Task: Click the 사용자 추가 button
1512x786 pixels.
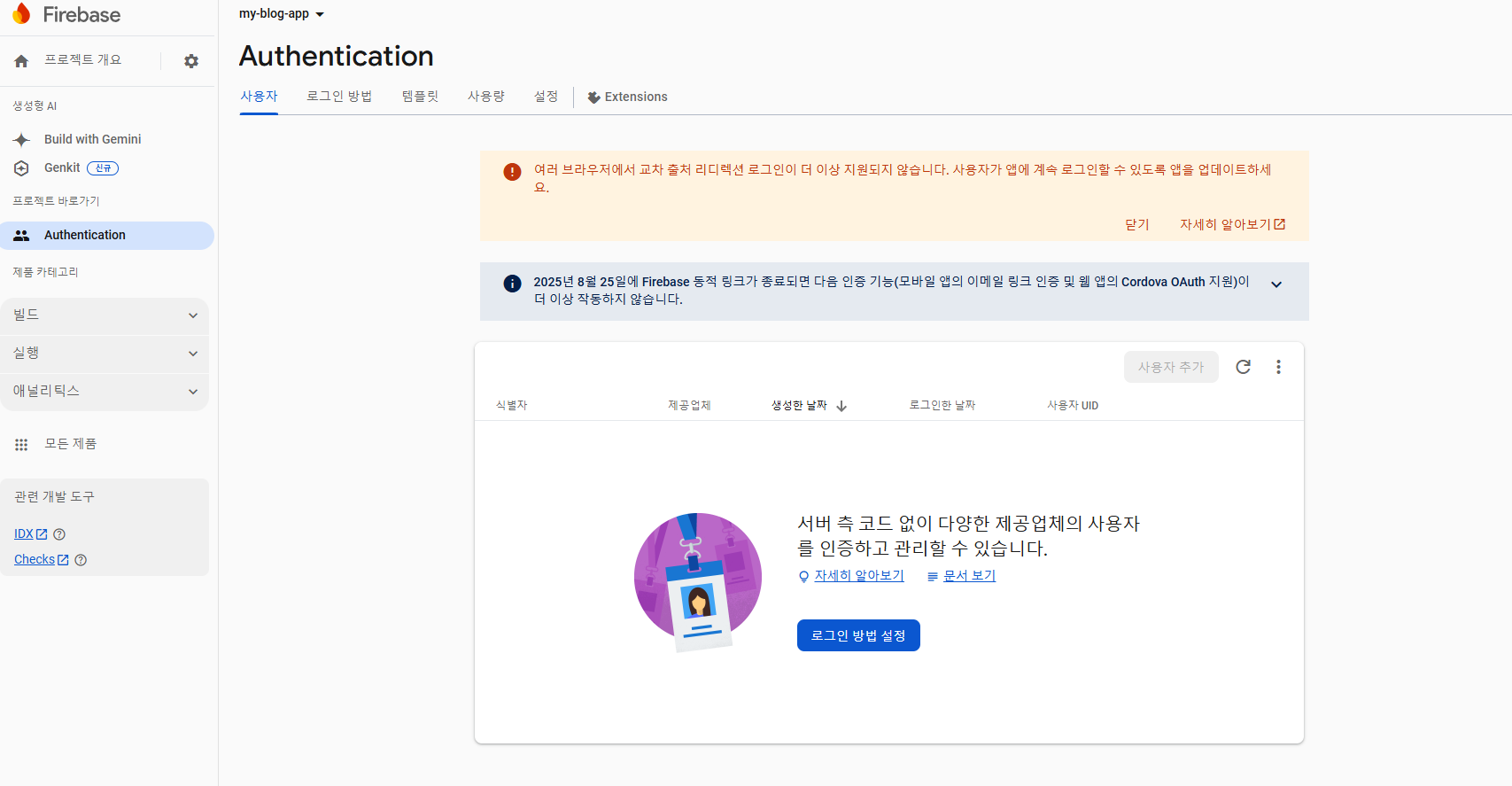Action: 1171,367
